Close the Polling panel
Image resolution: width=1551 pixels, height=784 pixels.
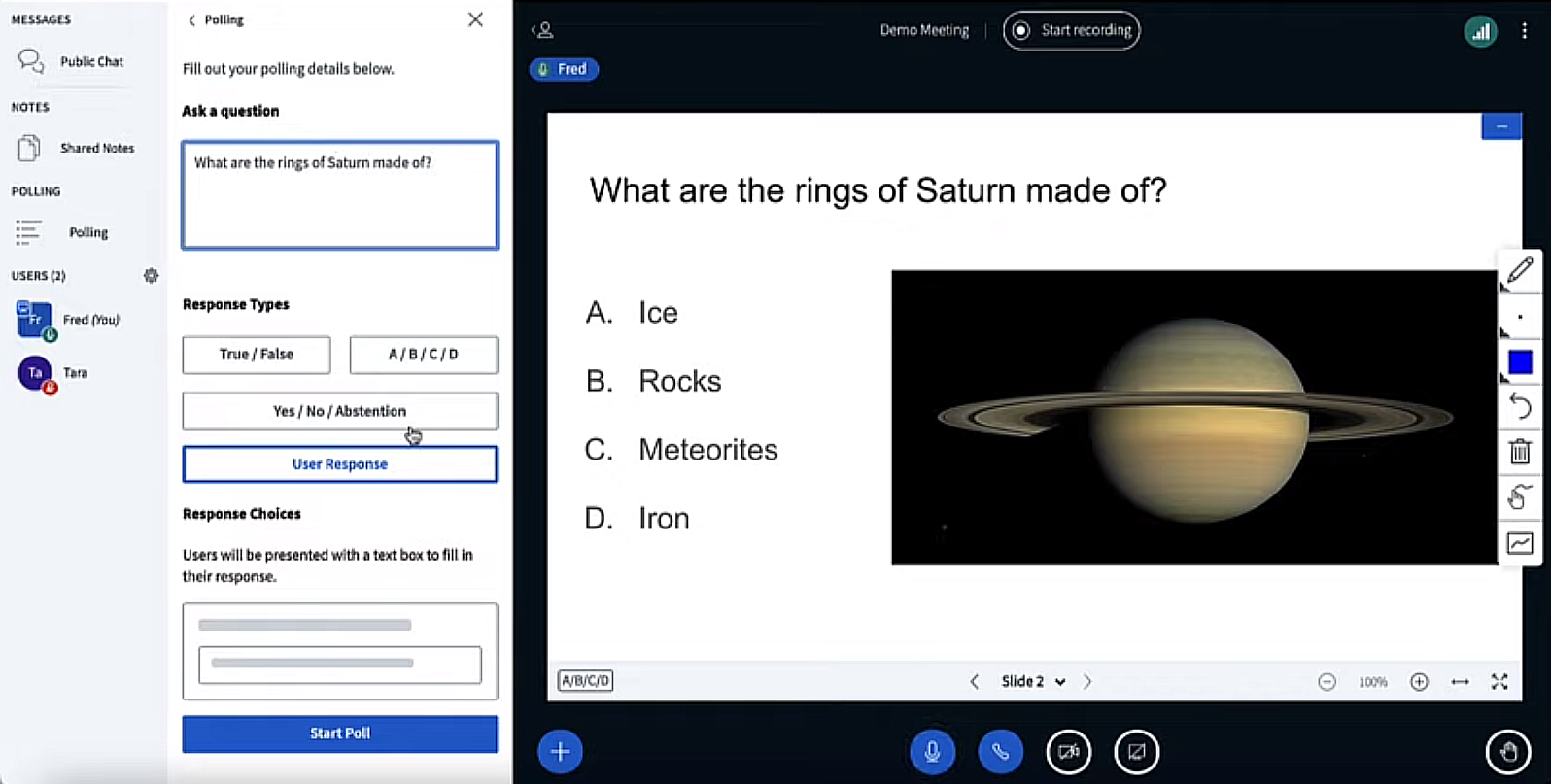pyautogui.click(x=475, y=19)
